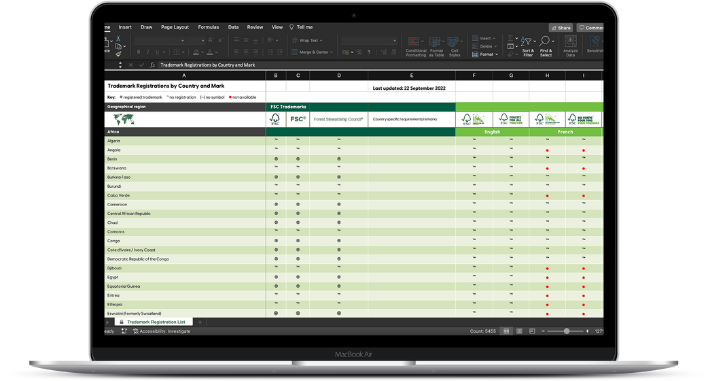Click the Clear eraser icon
This screenshot has width=709, height=381.
tap(511, 55)
